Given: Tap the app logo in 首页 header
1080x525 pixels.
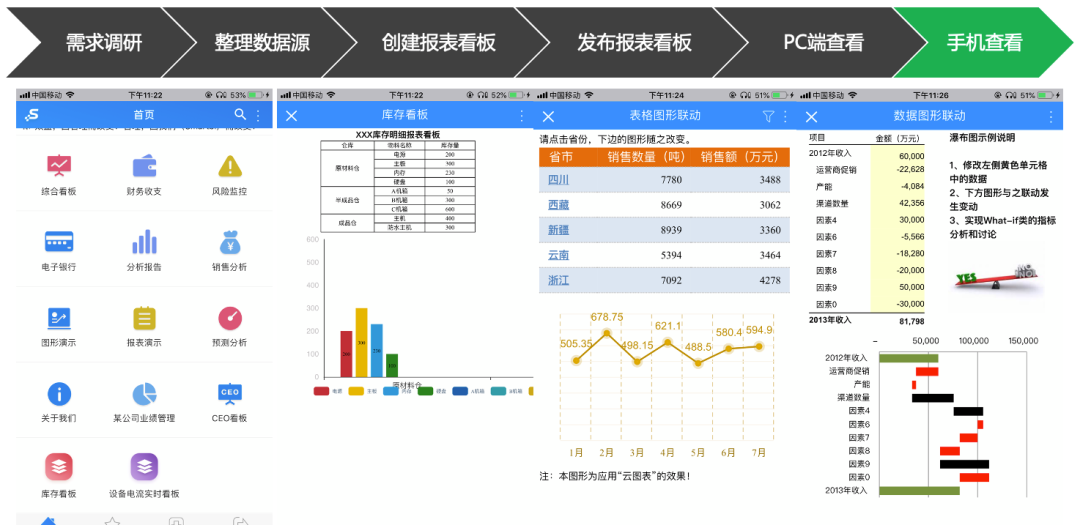Looking at the screenshot, I should (32, 115).
